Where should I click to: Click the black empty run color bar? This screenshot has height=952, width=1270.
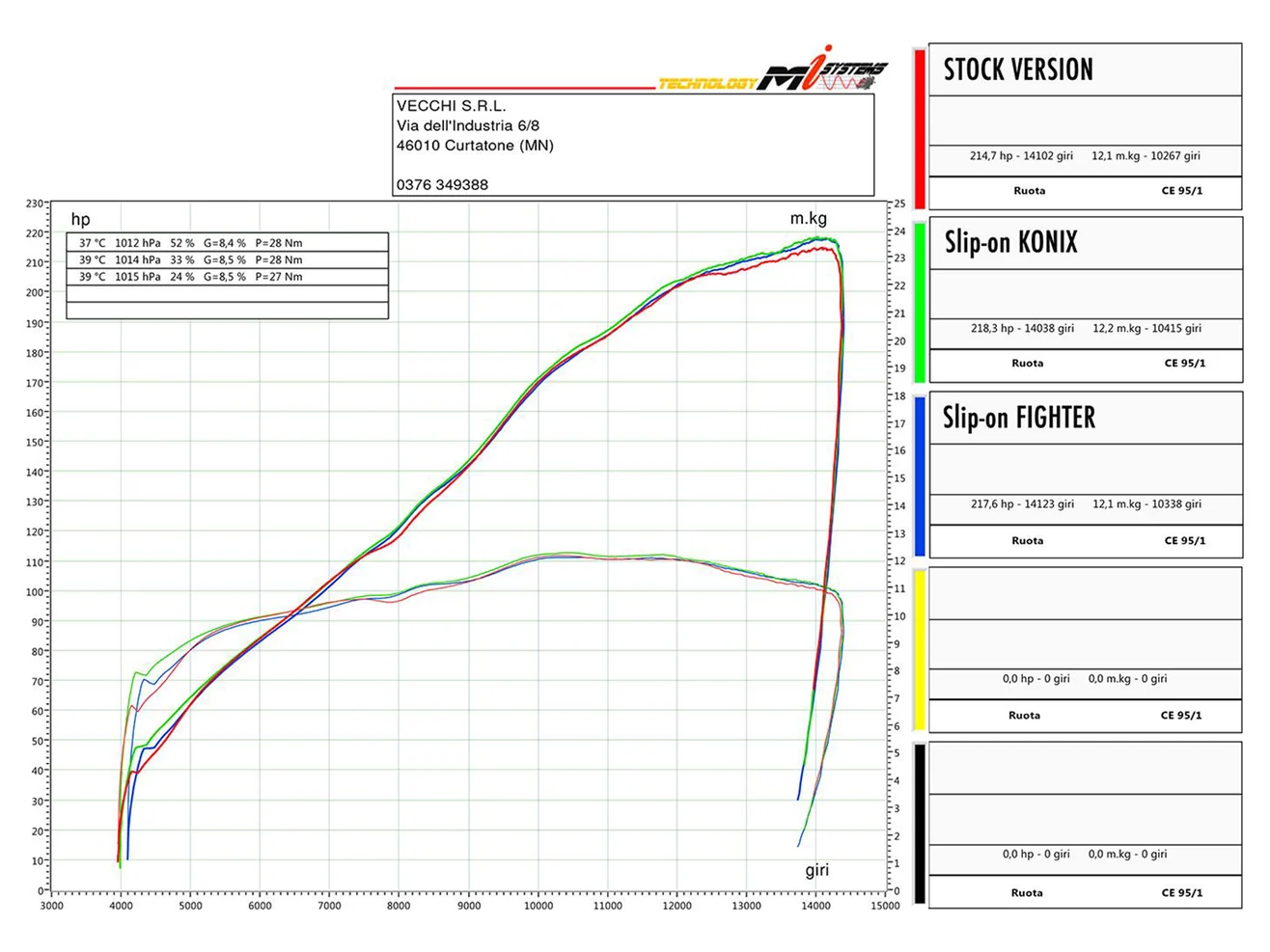point(920,825)
